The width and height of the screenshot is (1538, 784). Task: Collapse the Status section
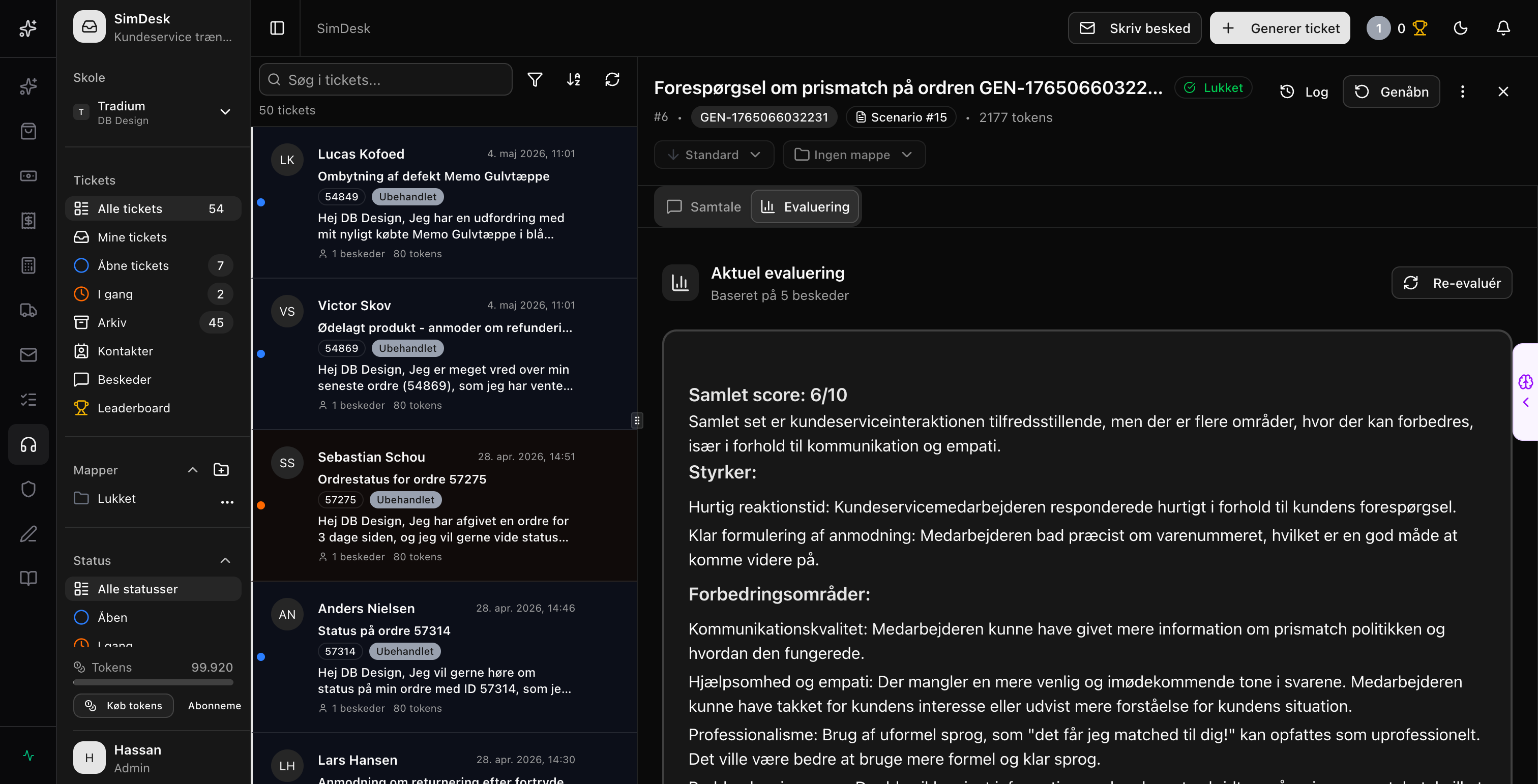click(x=225, y=560)
